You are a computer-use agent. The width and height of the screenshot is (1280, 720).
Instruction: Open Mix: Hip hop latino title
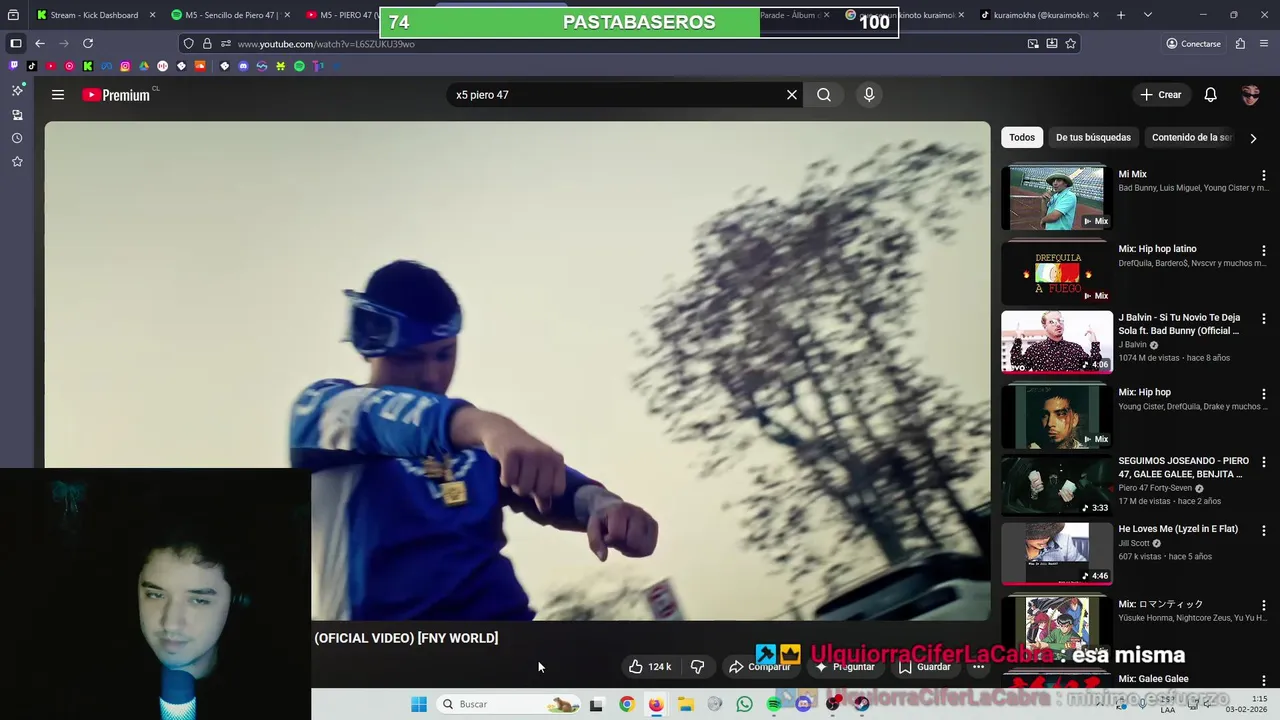point(1157,249)
